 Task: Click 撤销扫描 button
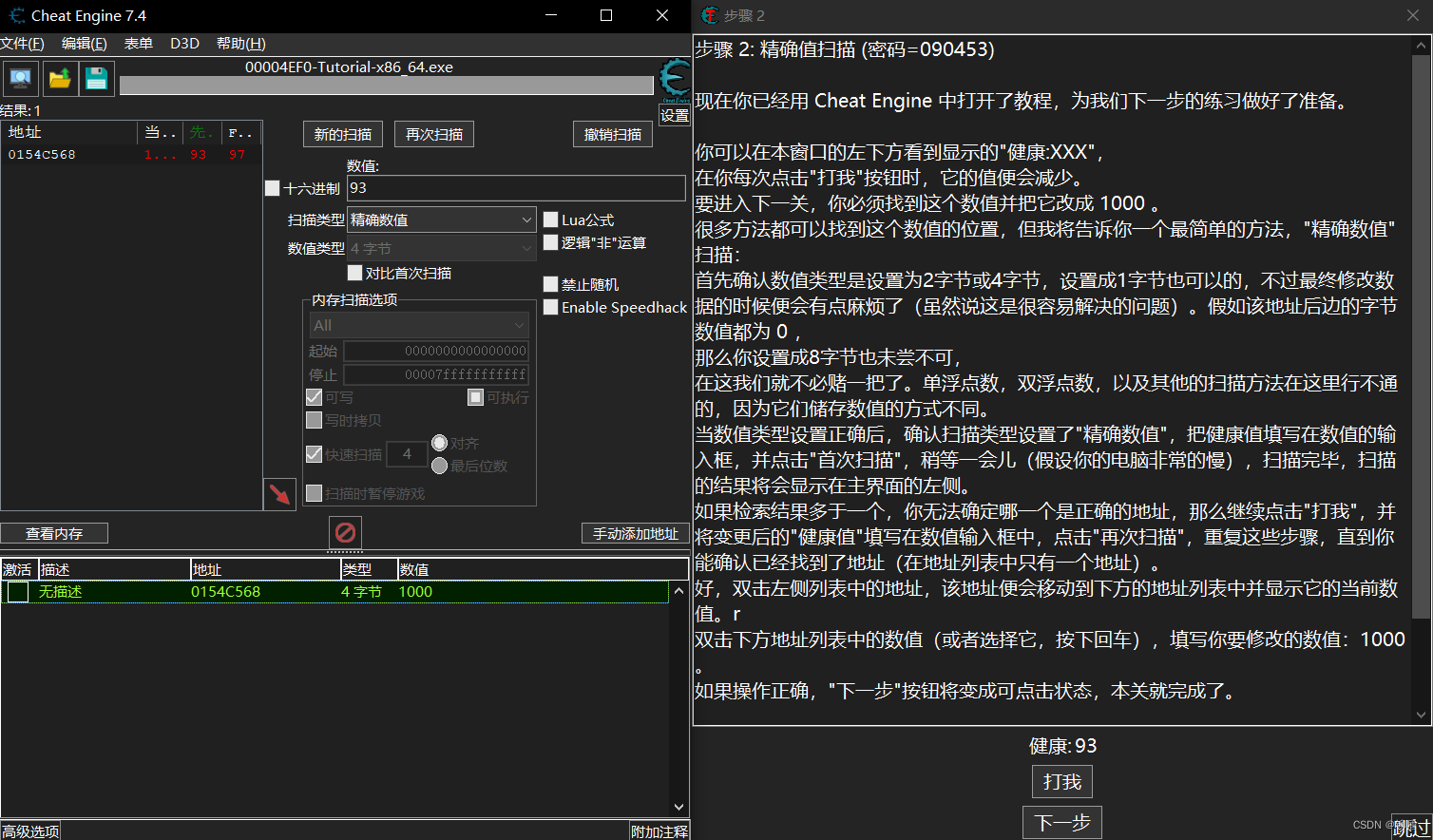click(x=613, y=134)
